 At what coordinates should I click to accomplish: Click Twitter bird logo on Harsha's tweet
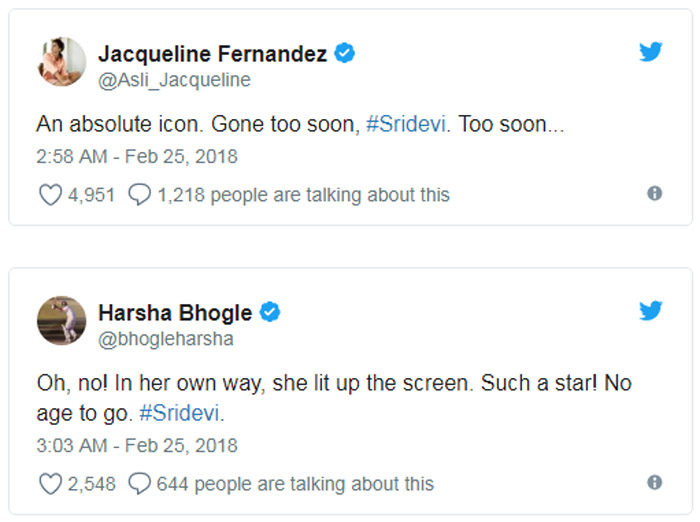pyautogui.click(x=651, y=310)
